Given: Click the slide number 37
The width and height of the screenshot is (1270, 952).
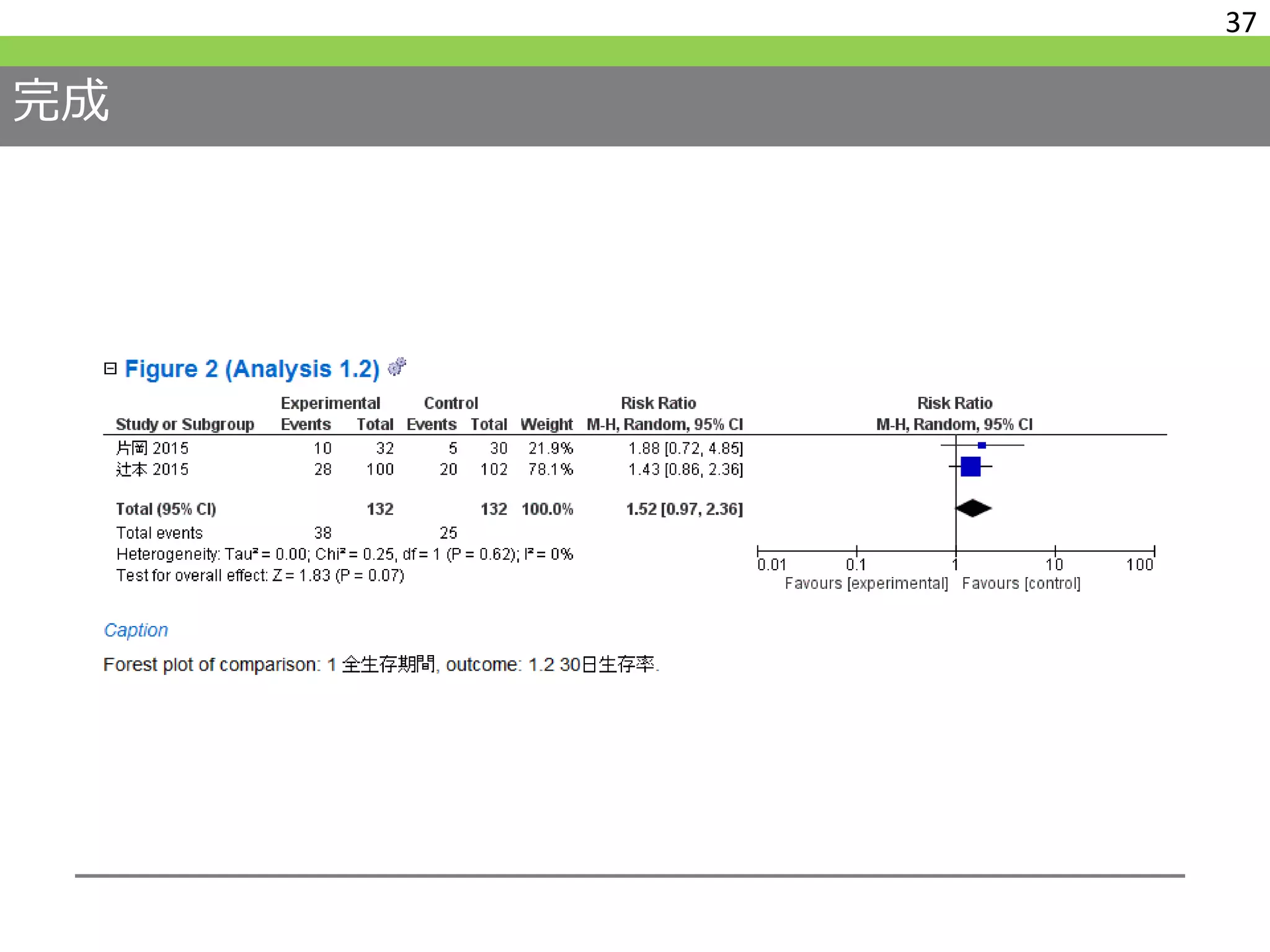Looking at the screenshot, I should click(1240, 22).
